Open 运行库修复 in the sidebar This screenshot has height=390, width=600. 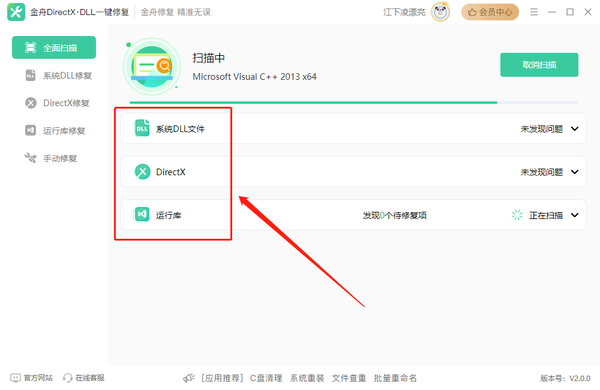54,131
